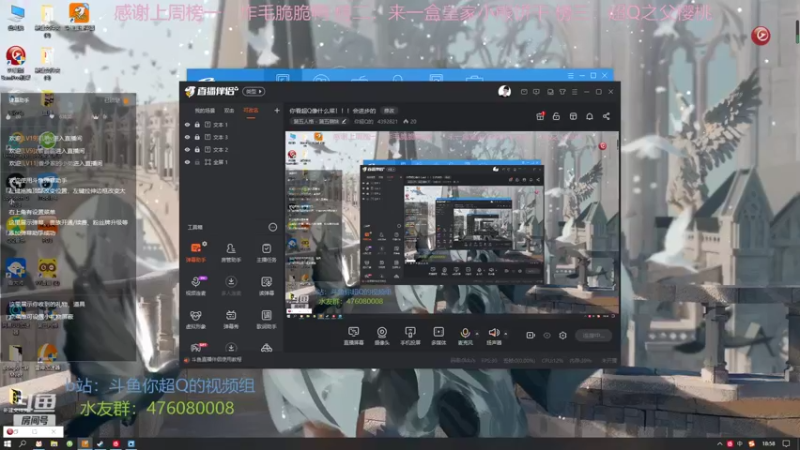This screenshot has width=800, height=450.
Task: Open 斗鱼直播伴侣使用教程 tutorial link
Action: (x=213, y=360)
